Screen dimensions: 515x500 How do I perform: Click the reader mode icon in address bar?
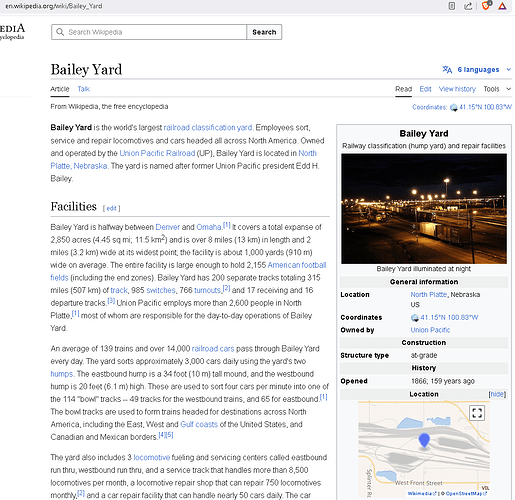(x=451, y=6)
